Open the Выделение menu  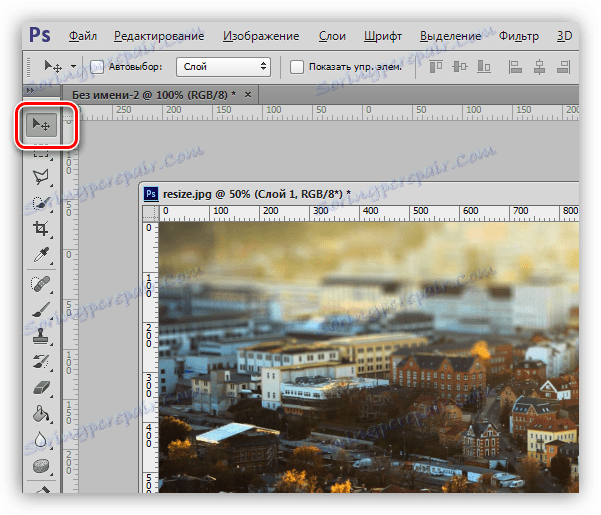pyautogui.click(x=451, y=36)
